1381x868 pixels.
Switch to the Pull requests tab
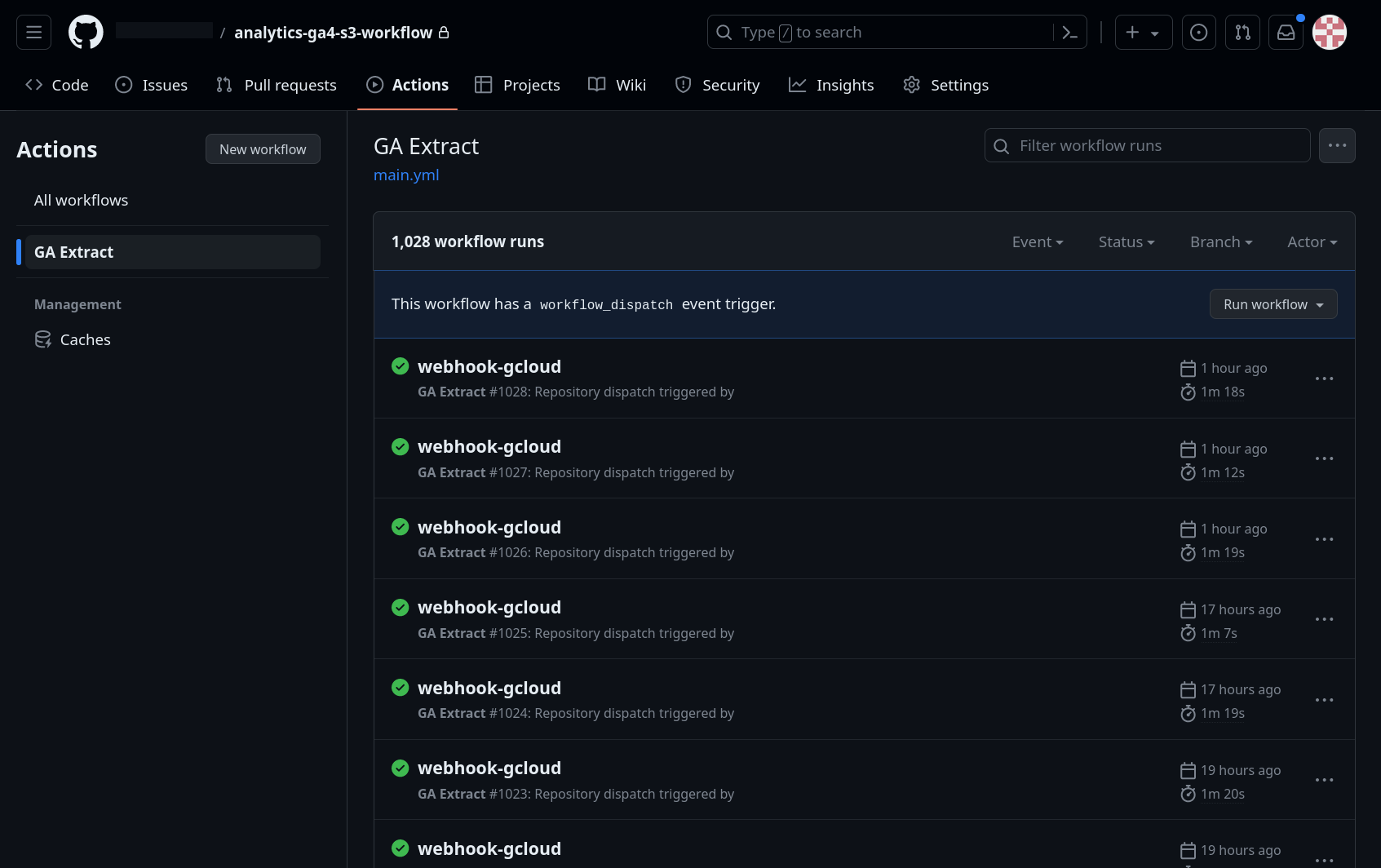pos(277,85)
